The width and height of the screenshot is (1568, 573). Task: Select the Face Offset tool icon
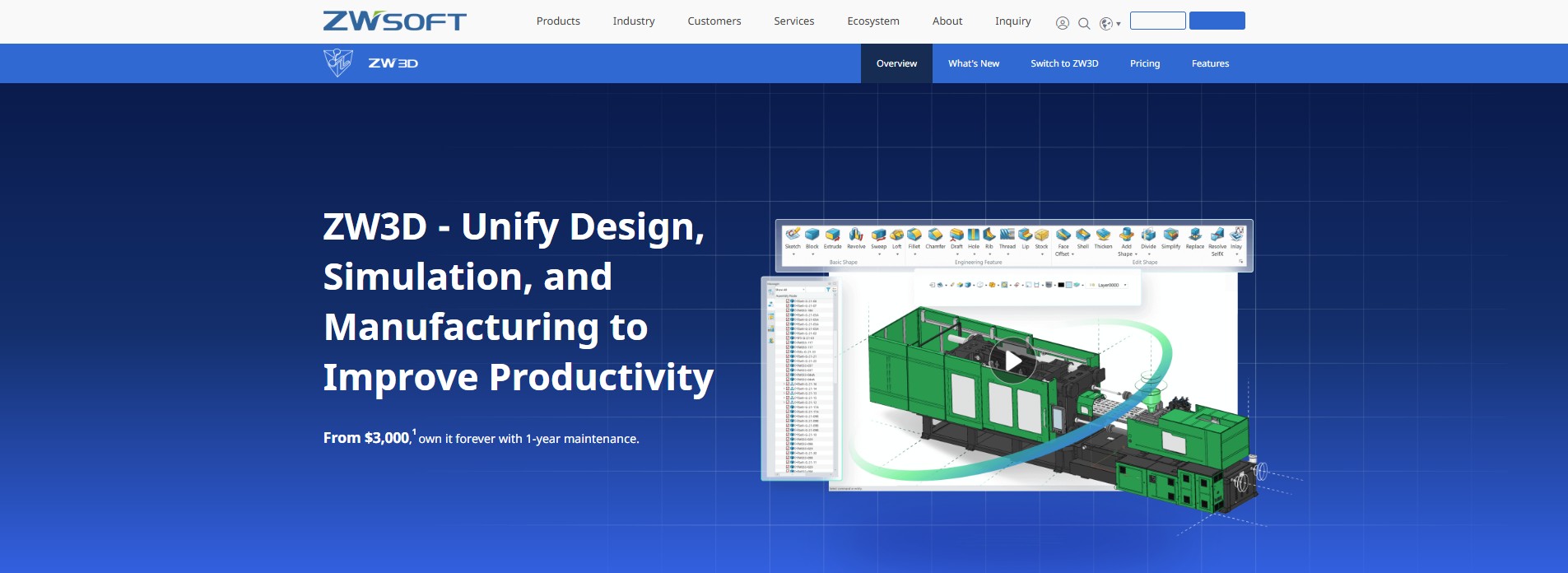click(x=1063, y=235)
